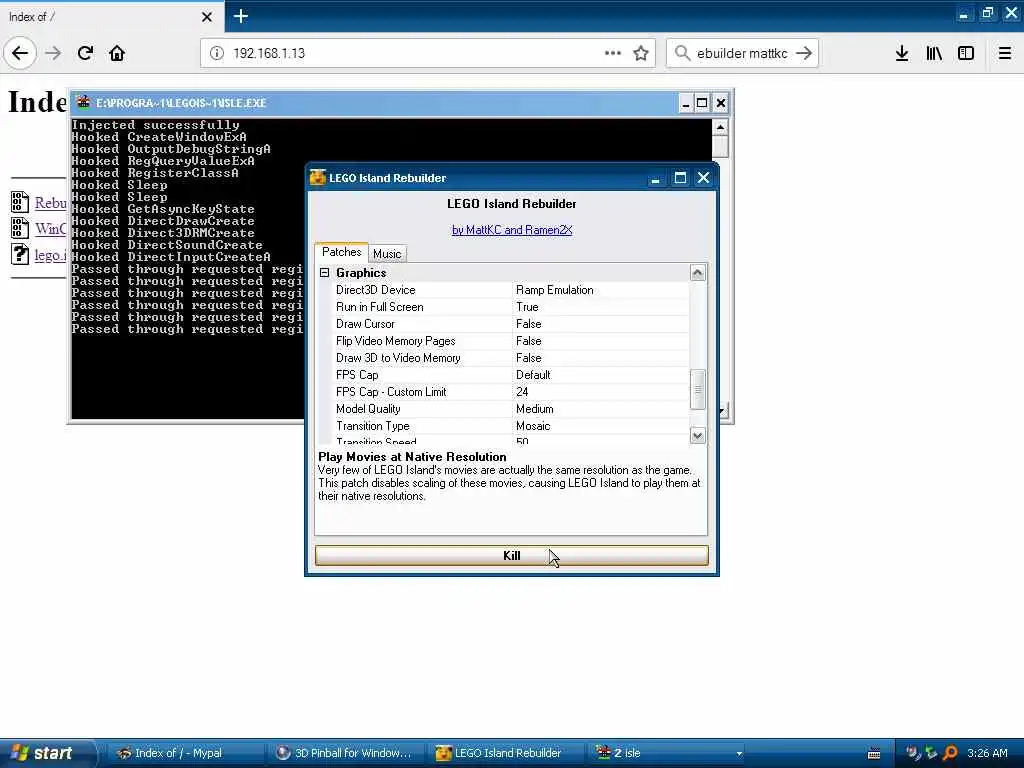Maximize the ISLE.EXE console window
This screenshot has height=768, width=1024.
point(702,103)
